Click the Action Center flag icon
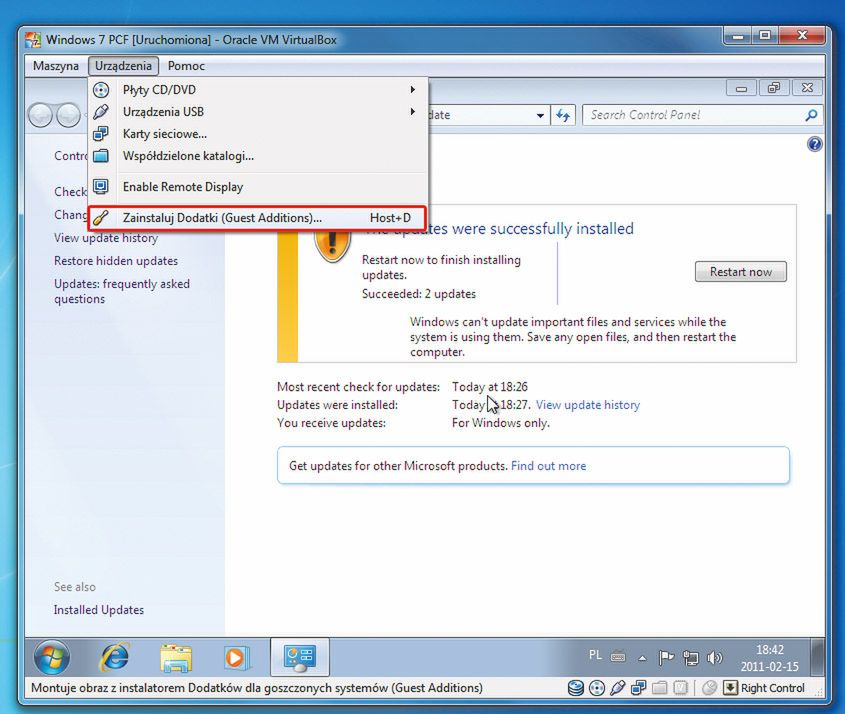This screenshot has height=714, width=845. coord(666,657)
